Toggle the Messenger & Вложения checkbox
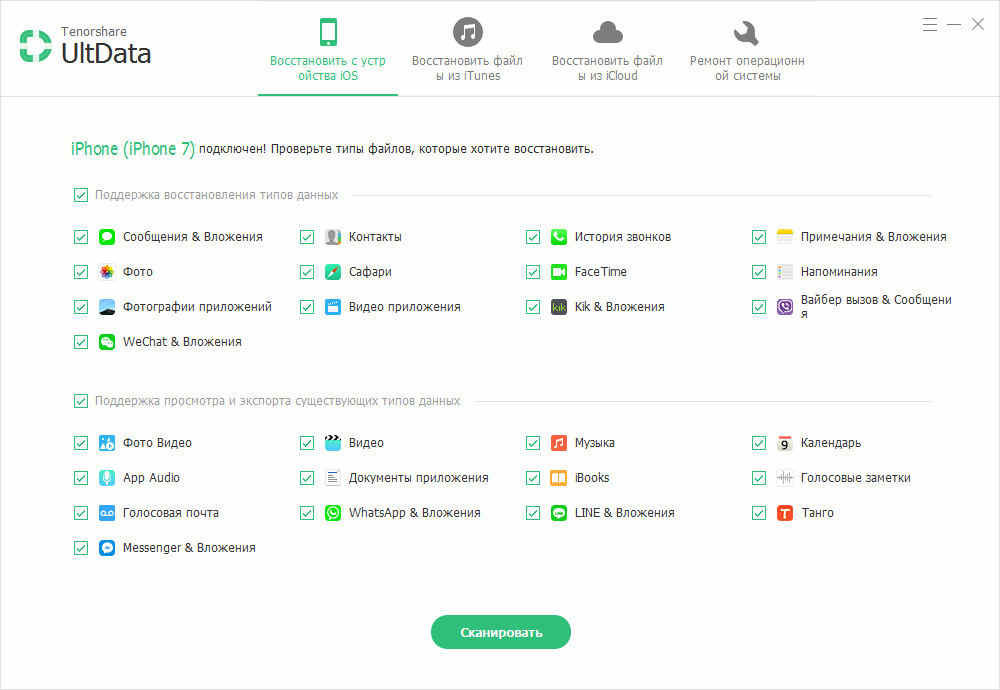Viewport: 1000px width, 690px height. 80,548
